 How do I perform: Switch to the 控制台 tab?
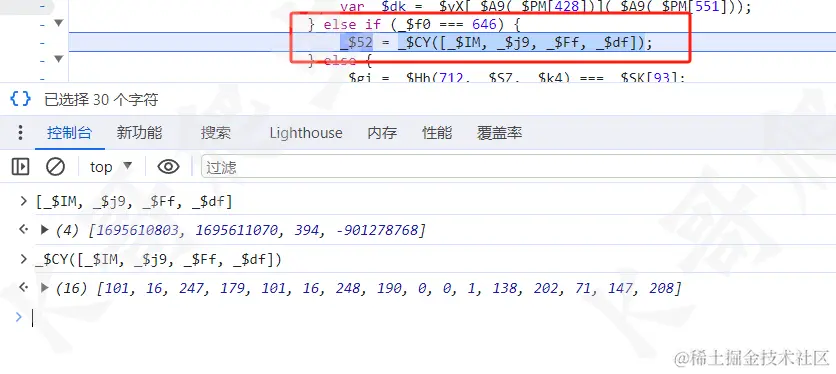point(69,133)
